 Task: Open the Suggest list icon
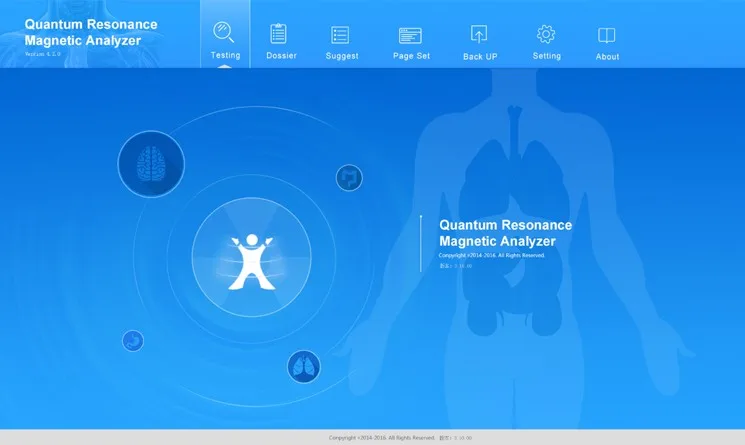click(340, 35)
